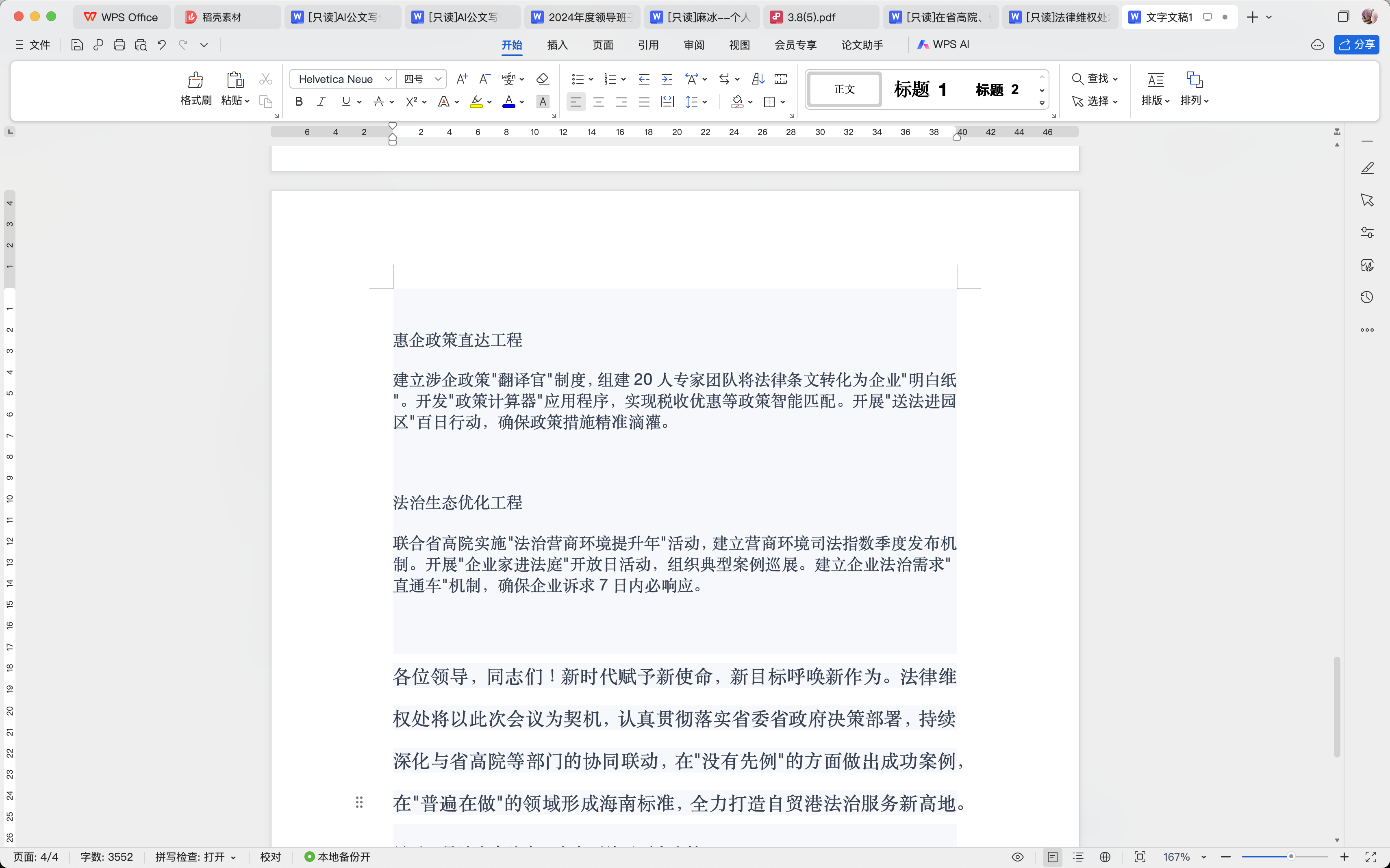Click the undo arrow icon
This screenshot has height=868, width=1390.
coord(162,45)
